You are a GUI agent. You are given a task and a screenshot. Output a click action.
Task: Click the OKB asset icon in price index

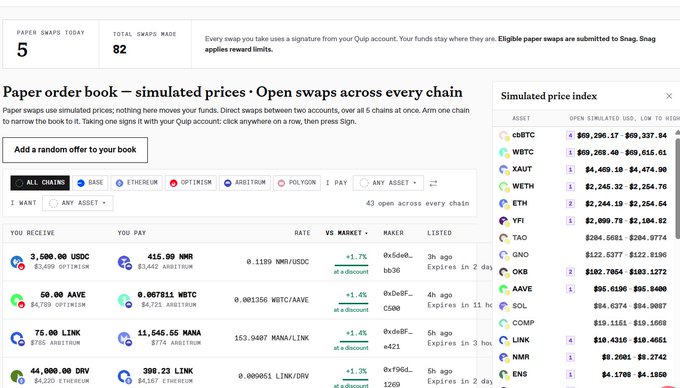click(x=504, y=272)
